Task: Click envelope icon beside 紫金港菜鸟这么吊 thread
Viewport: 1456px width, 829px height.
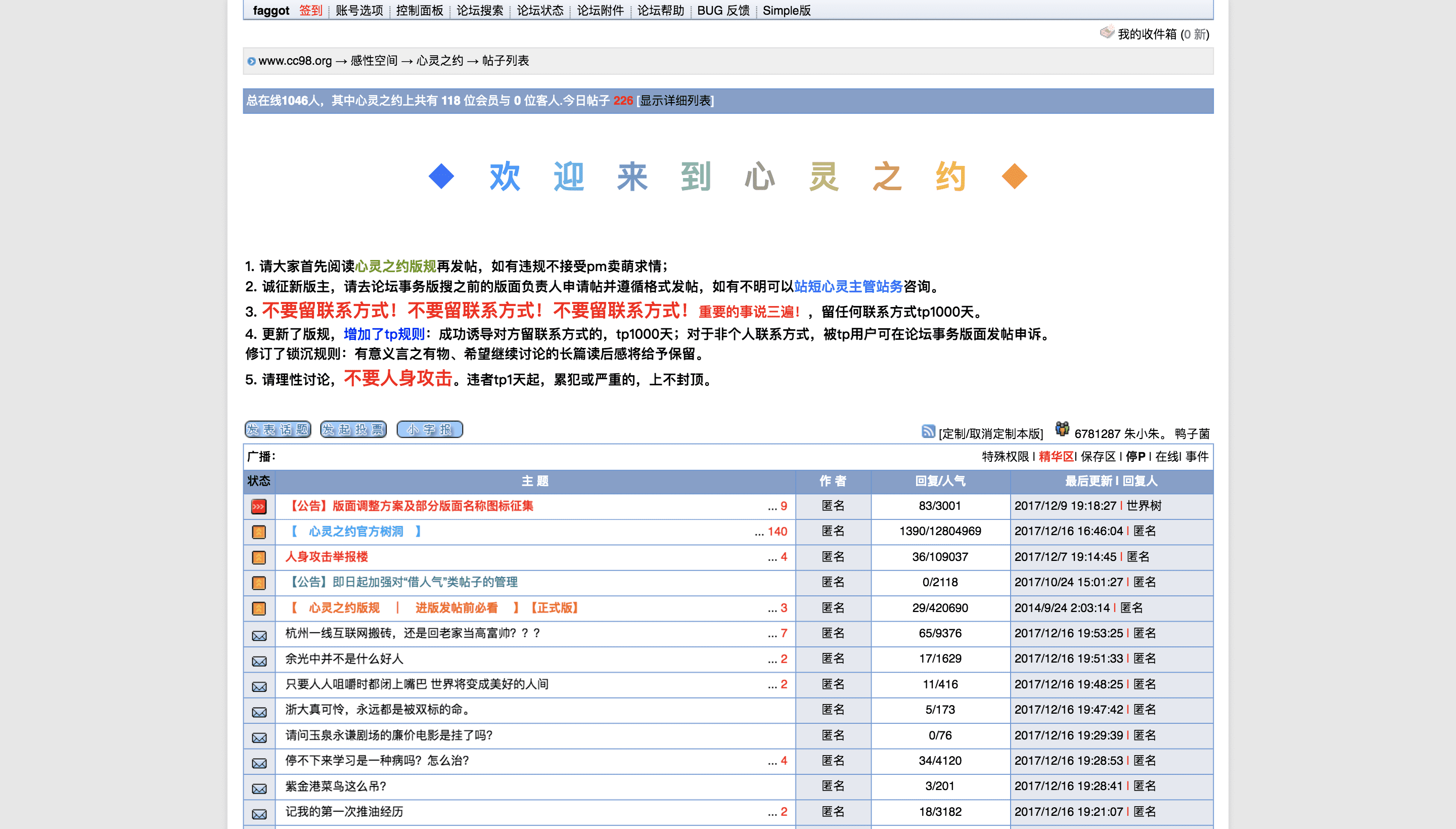Action: 259,788
